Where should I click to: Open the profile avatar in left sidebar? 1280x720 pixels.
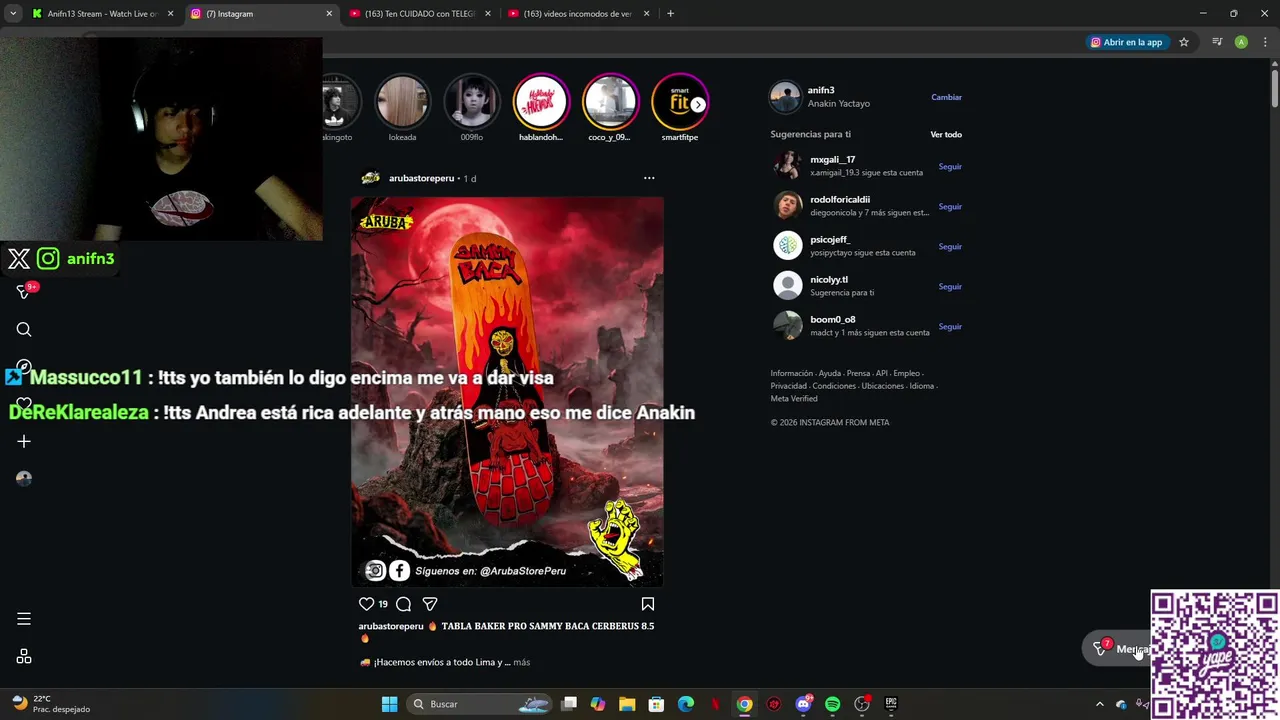tap(24, 478)
